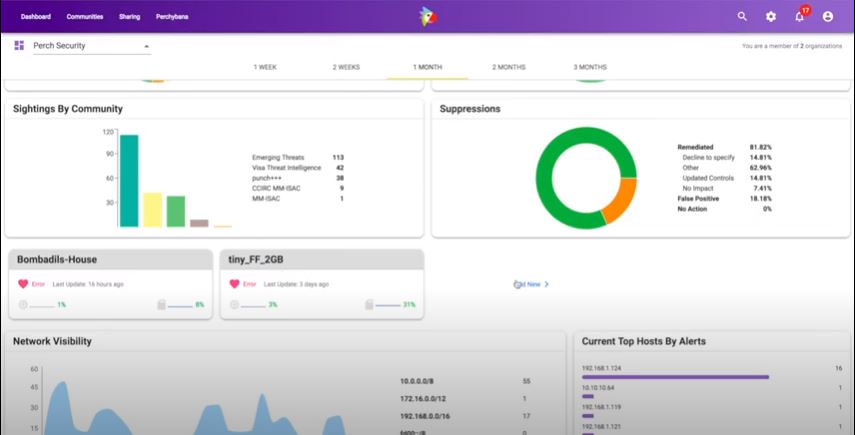Click the punch+++ green bar
Image resolution: width=855 pixels, height=435 pixels.
tap(176, 212)
